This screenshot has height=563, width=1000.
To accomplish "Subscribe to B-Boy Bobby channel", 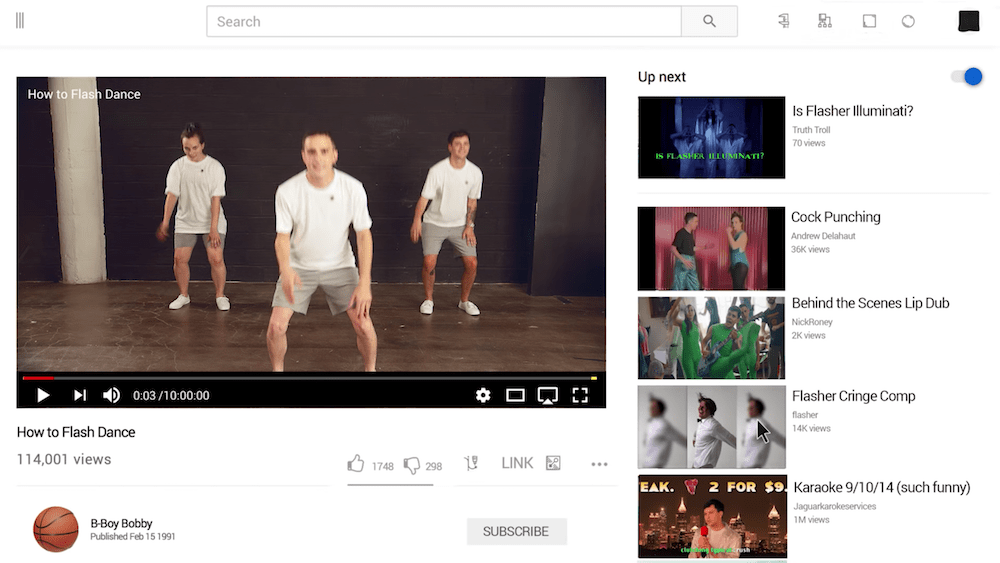I will point(516,531).
